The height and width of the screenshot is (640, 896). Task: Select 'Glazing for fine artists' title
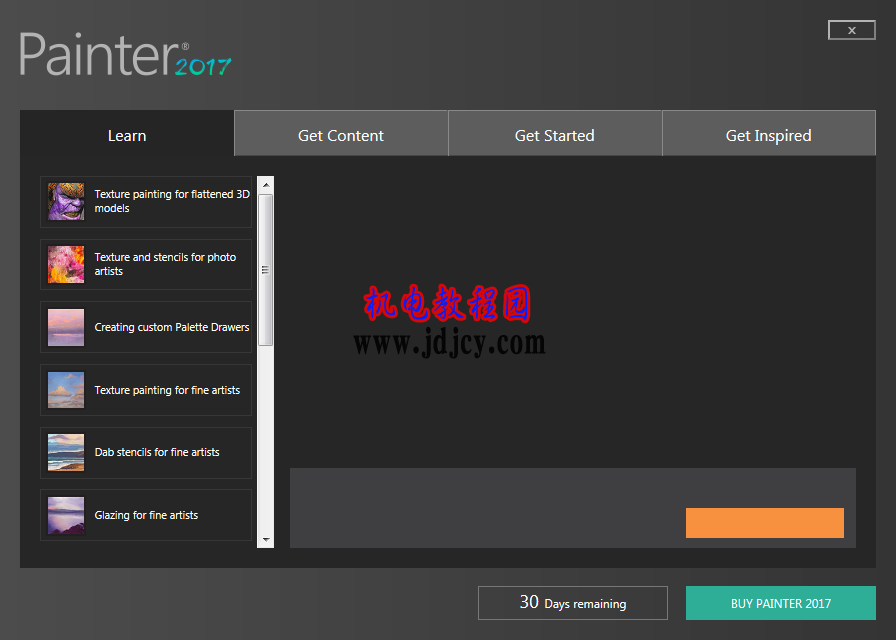point(146,515)
